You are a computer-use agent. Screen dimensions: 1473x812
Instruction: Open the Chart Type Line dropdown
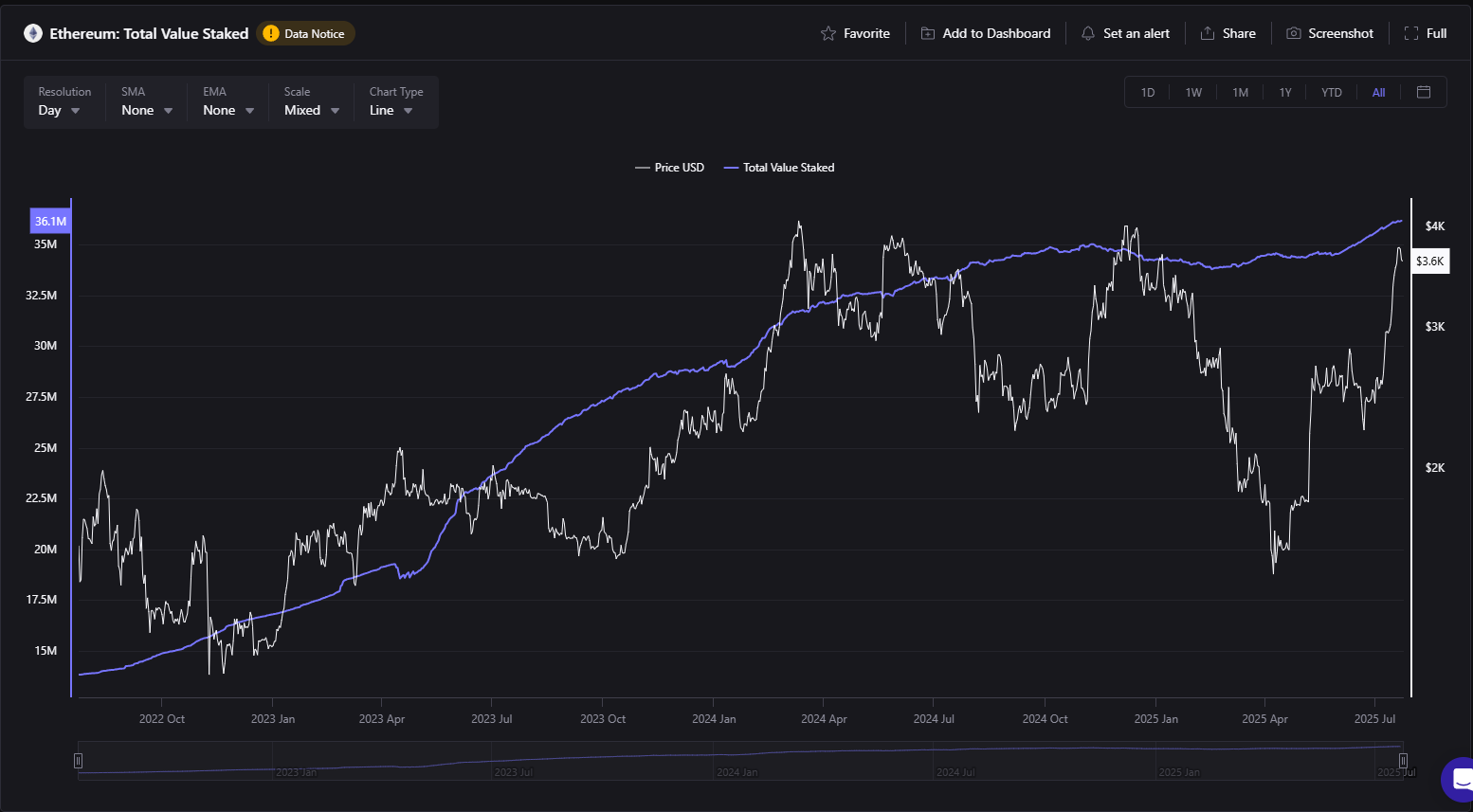pos(395,101)
